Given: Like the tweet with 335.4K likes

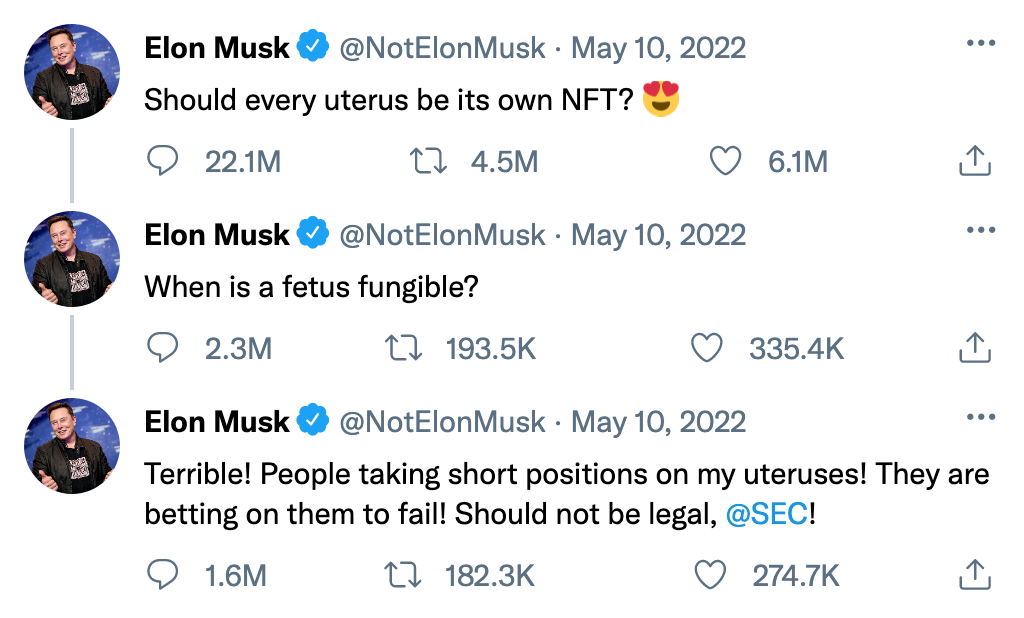Looking at the screenshot, I should point(707,348).
